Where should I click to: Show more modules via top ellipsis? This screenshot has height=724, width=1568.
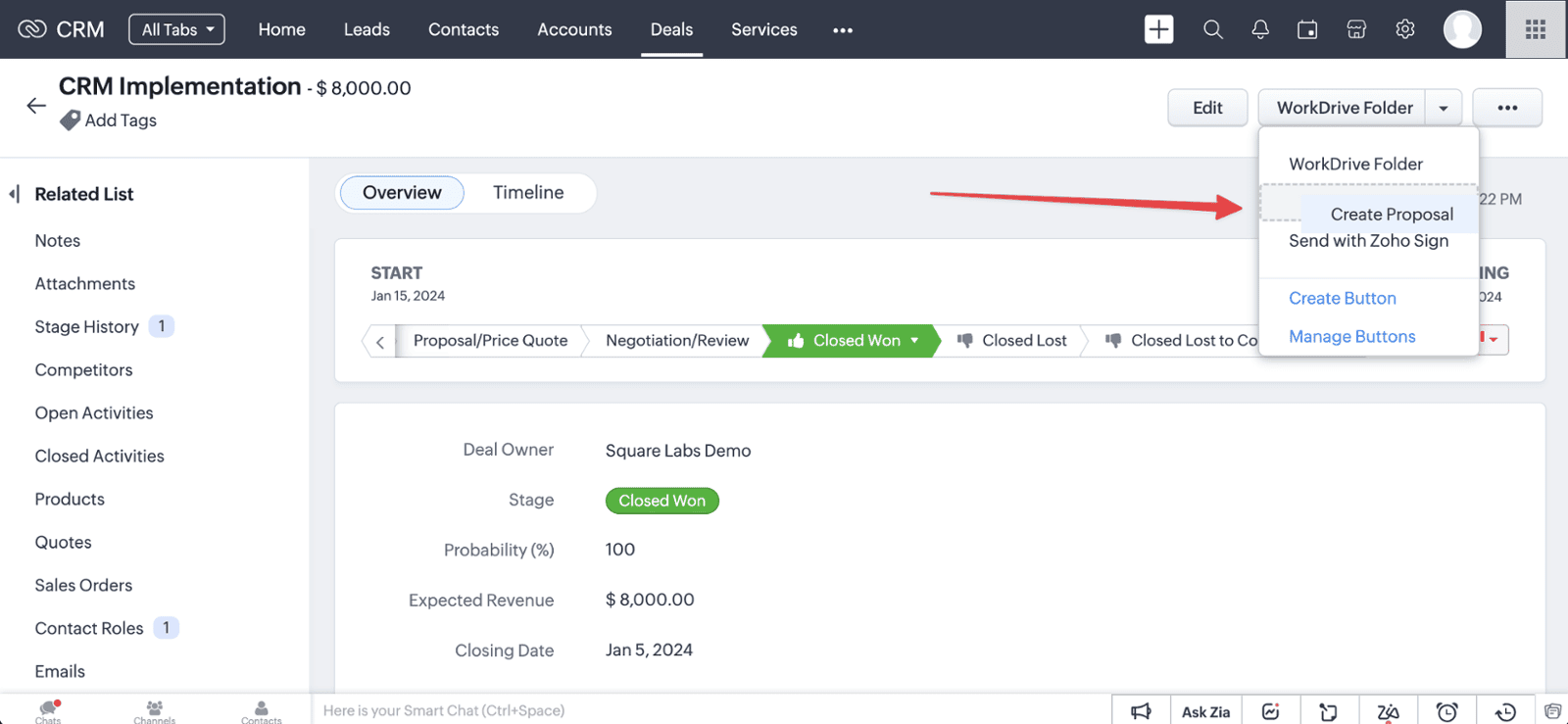(x=843, y=30)
